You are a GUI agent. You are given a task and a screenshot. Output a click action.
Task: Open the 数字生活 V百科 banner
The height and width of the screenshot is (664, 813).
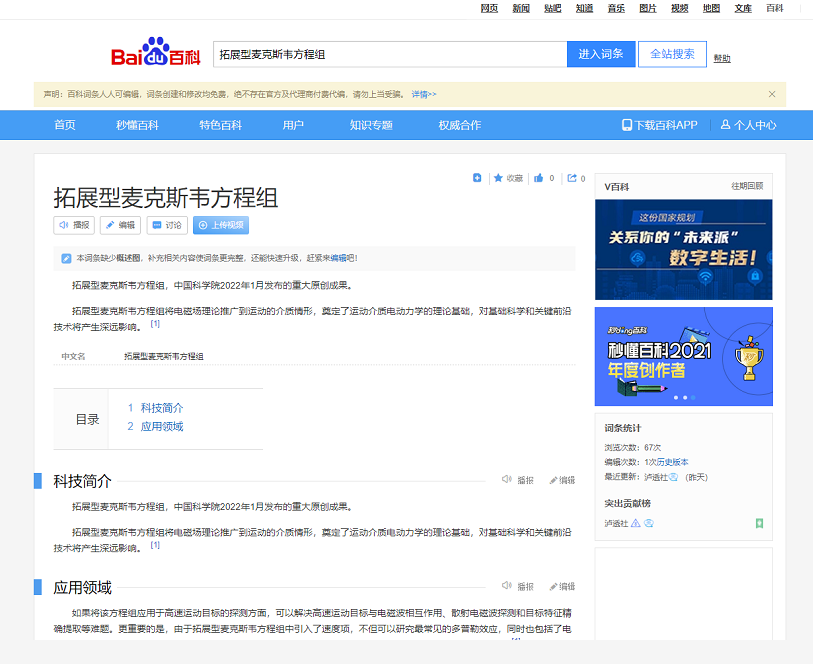click(683, 249)
